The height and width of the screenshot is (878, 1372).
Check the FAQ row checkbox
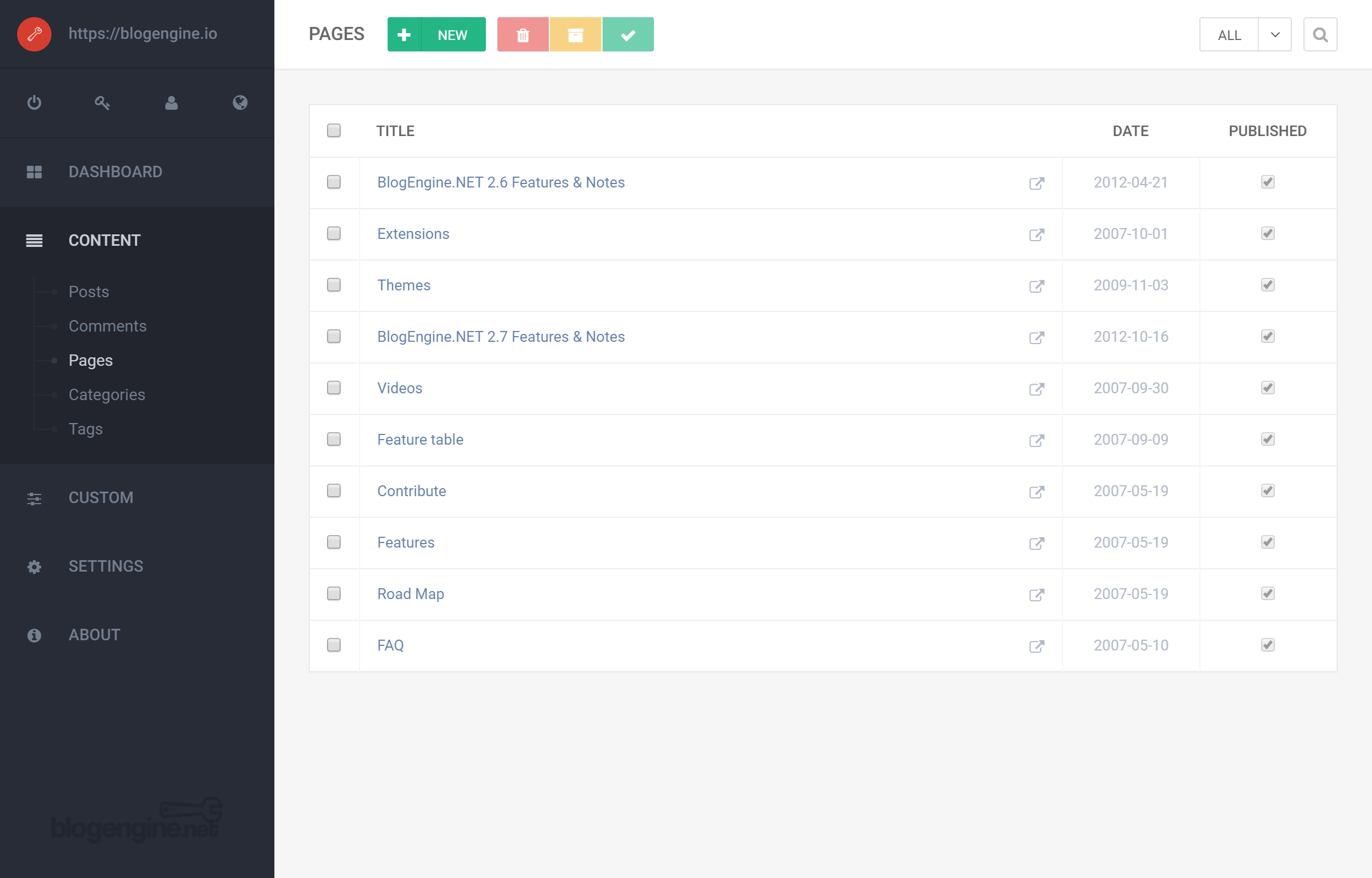334,645
